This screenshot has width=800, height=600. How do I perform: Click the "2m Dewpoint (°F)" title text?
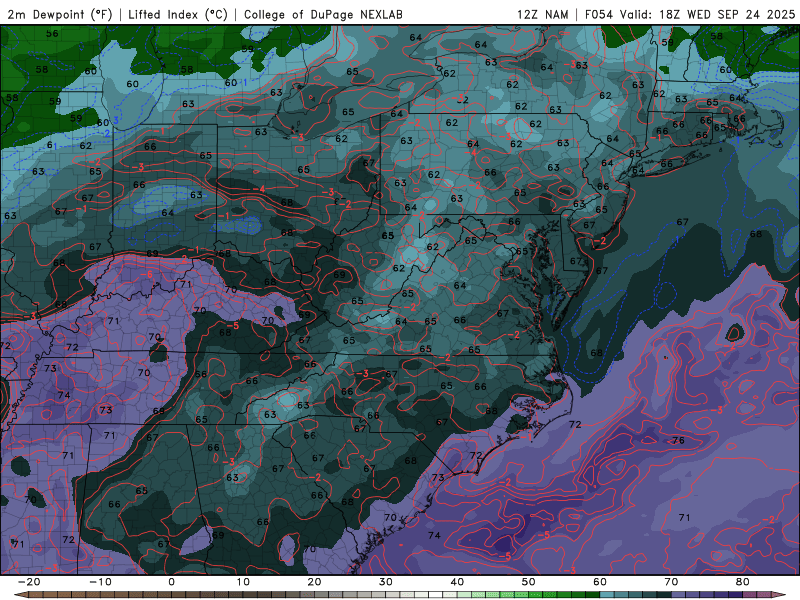click(59, 14)
